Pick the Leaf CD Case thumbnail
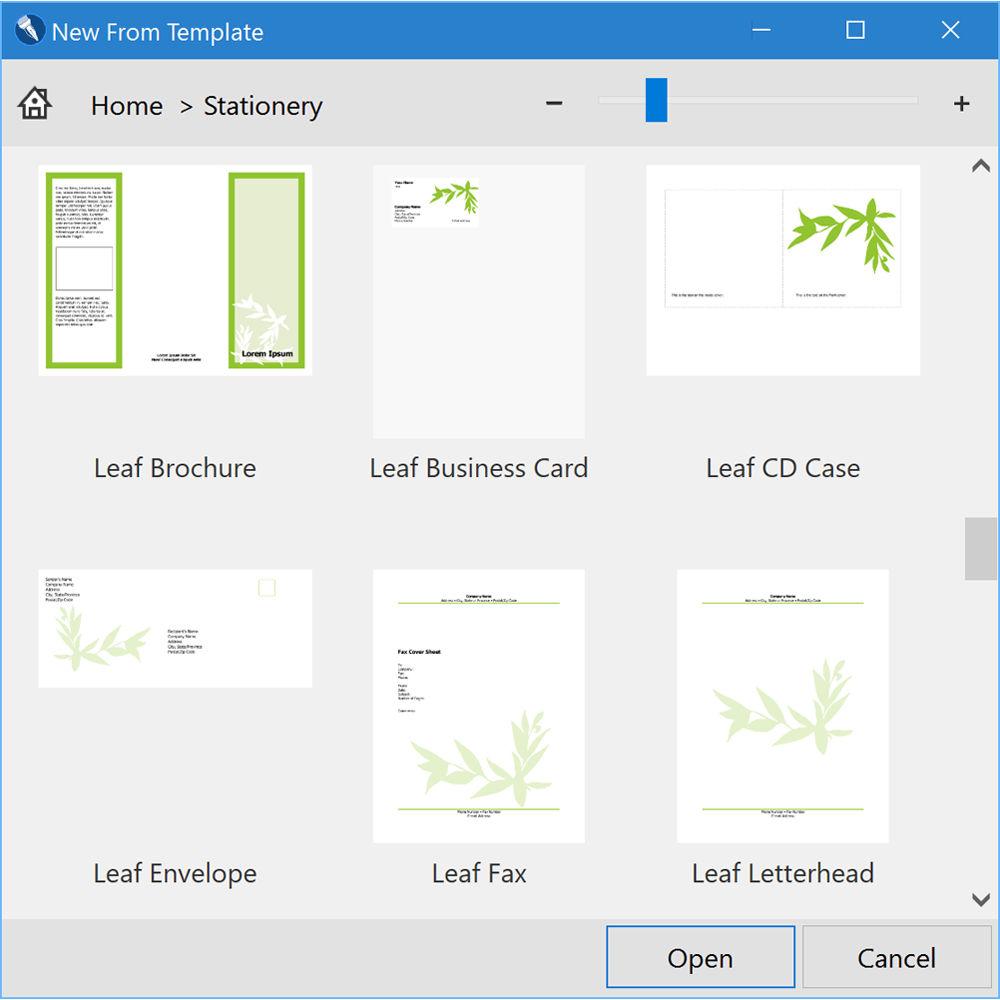Image resolution: width=1000 pixels, height=1000 pixels. coord(783,270)
